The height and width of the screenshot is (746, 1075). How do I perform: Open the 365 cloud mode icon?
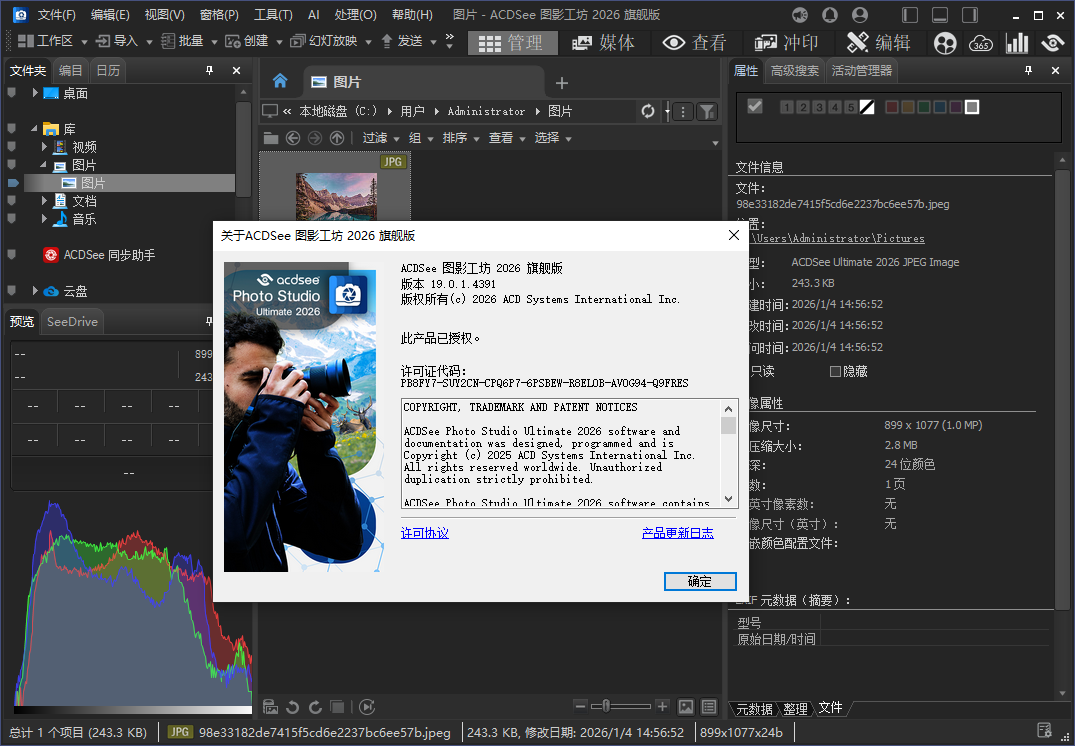pos(981,42)
